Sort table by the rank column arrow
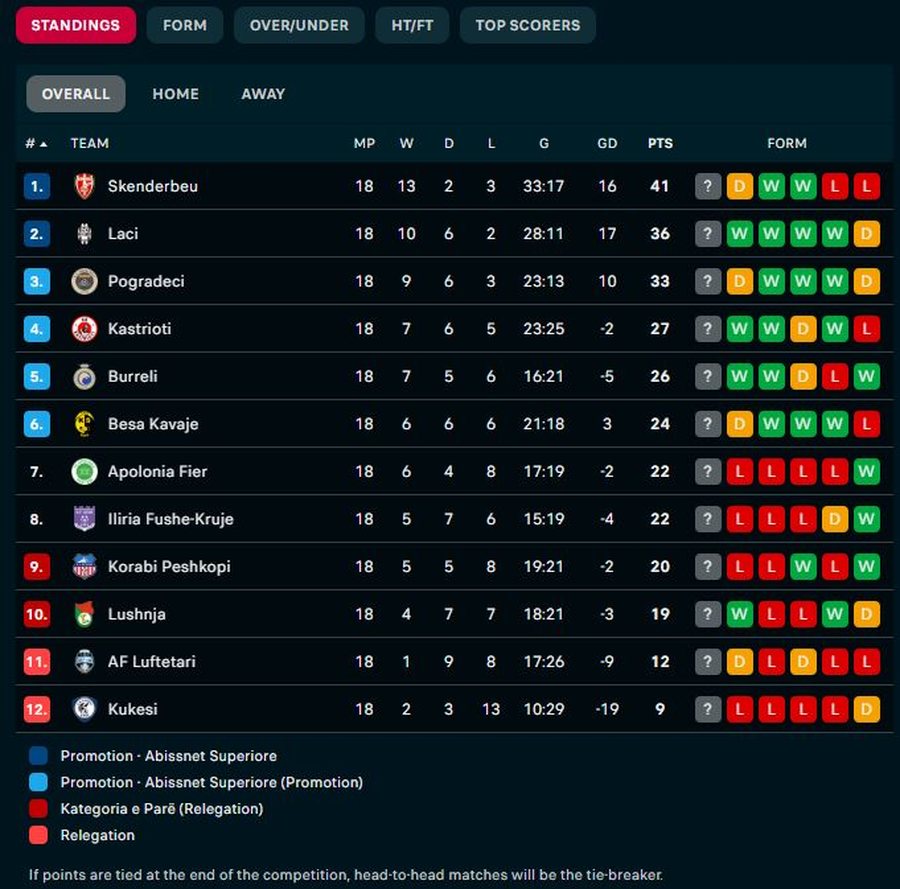 43,144
